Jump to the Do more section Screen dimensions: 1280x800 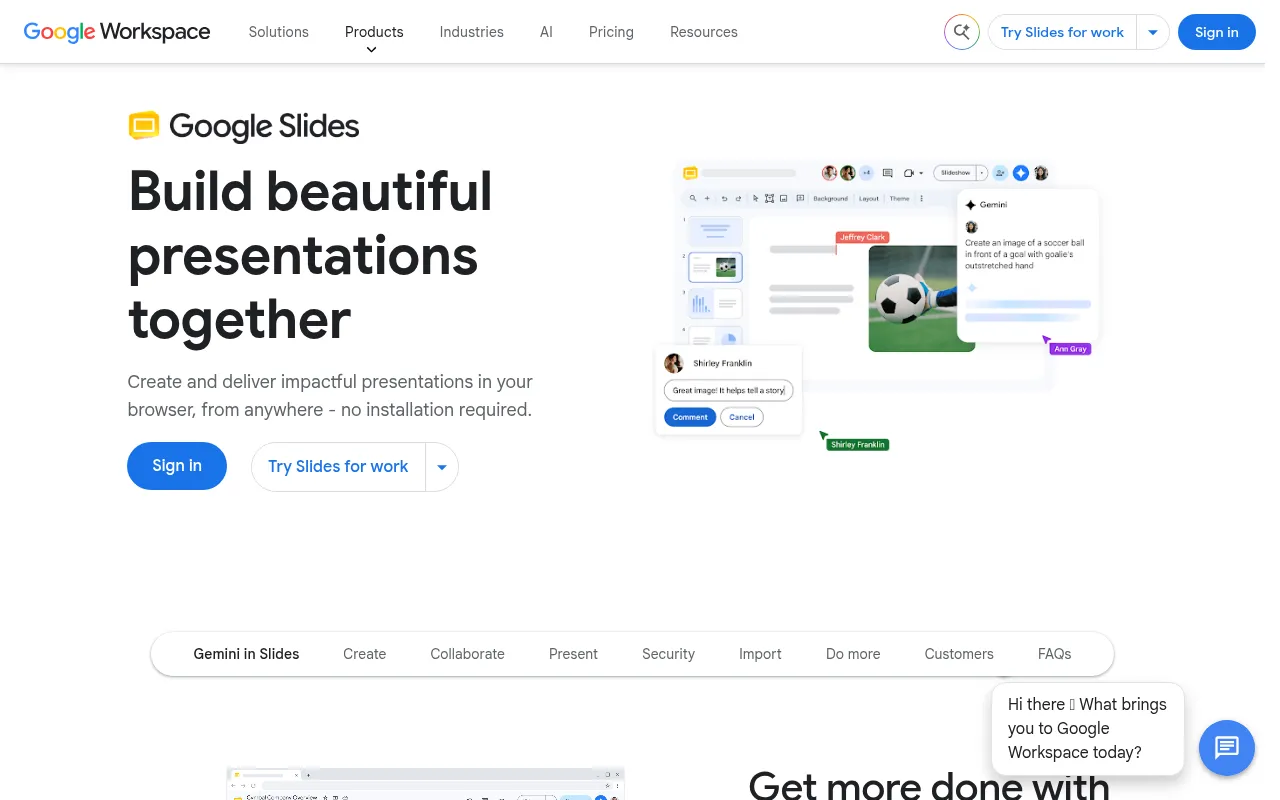pos(853,654)
